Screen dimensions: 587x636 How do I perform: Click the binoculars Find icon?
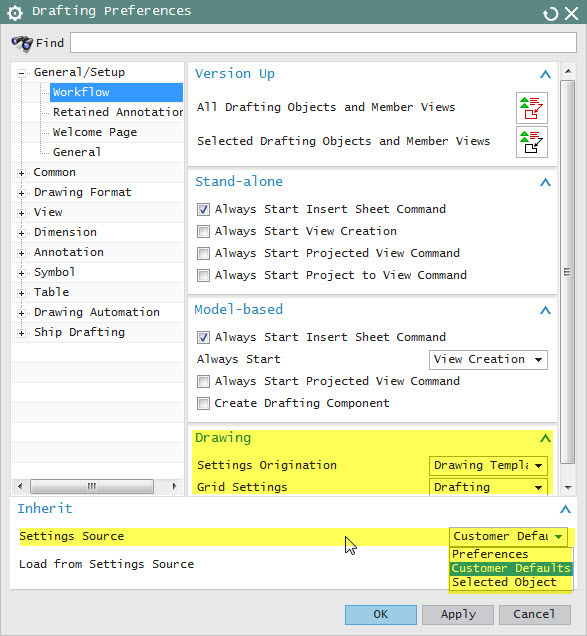[22, 43]
